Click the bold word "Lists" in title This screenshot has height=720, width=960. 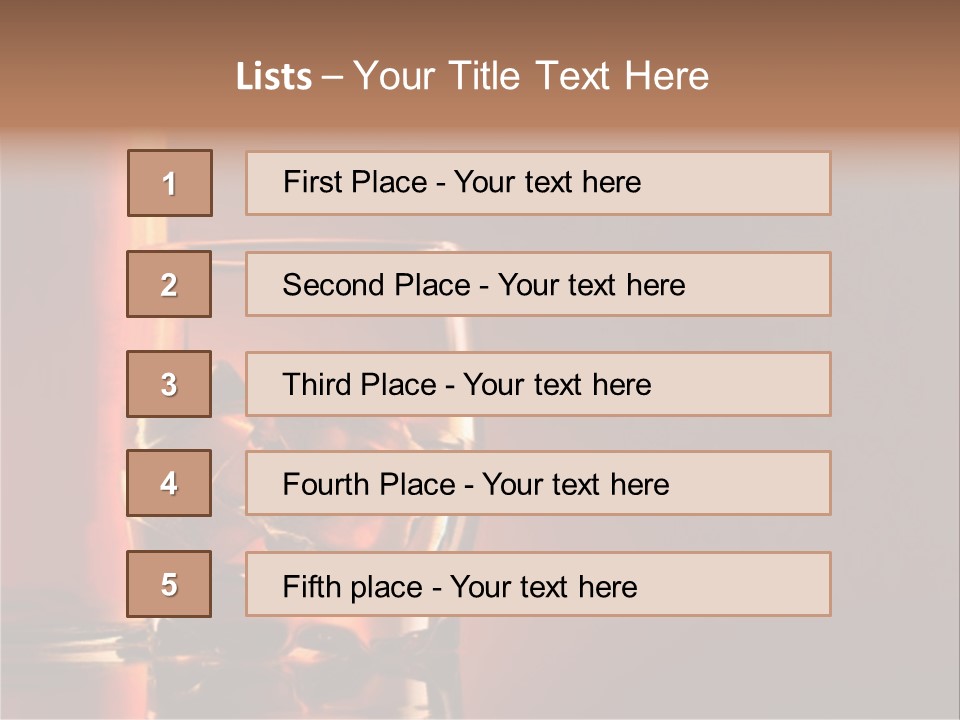pyautogui.click(x=274, y=76)
